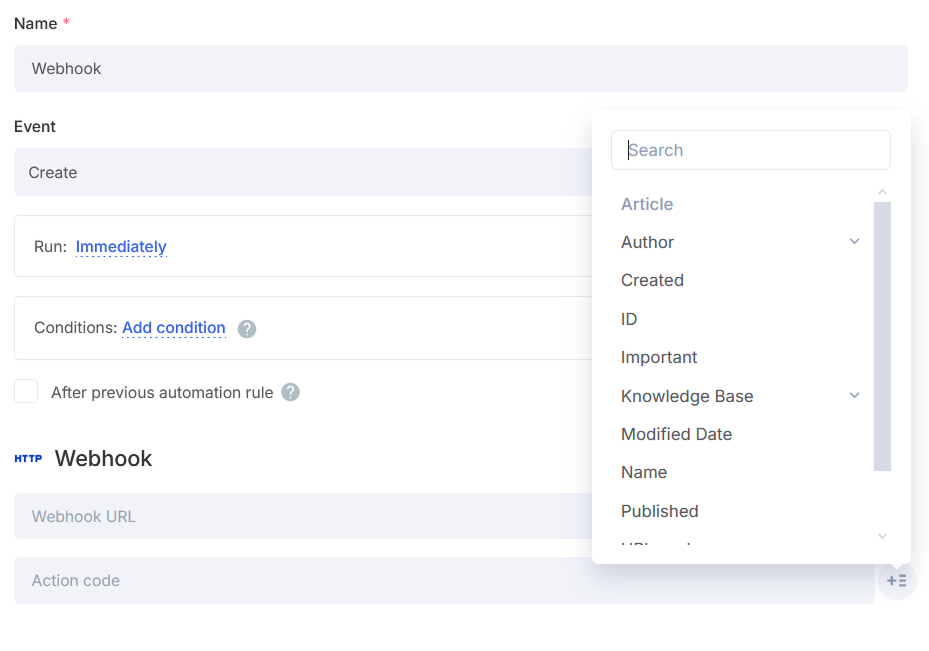
Task: Open the Event dropdown showing Create
Action: (x=300, y=172)
